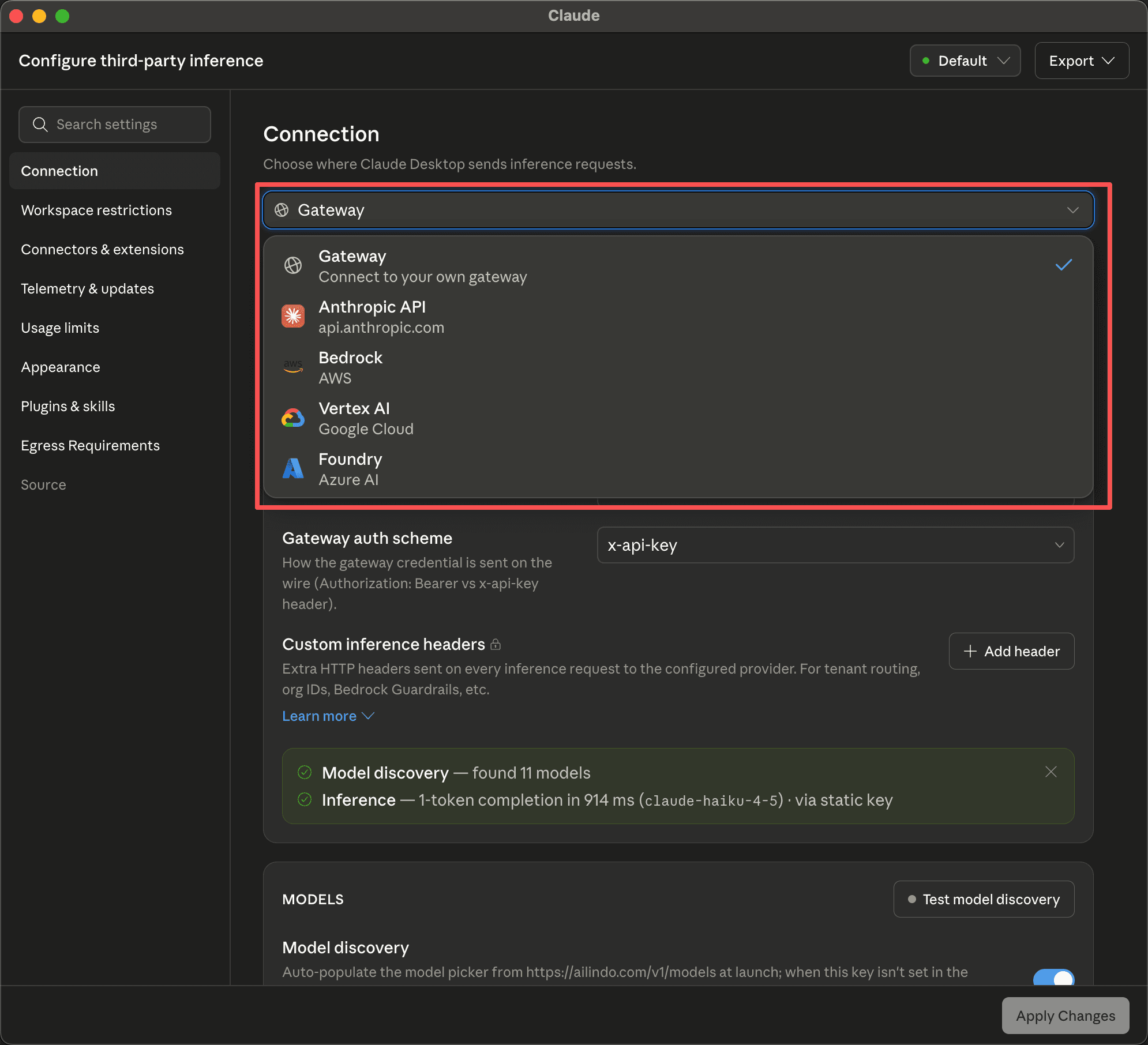Screen dimensions: 1148x1045
Task: Click the 'Configure third-party inference' title
Action: pyautogui.click(x=141, y=61)
